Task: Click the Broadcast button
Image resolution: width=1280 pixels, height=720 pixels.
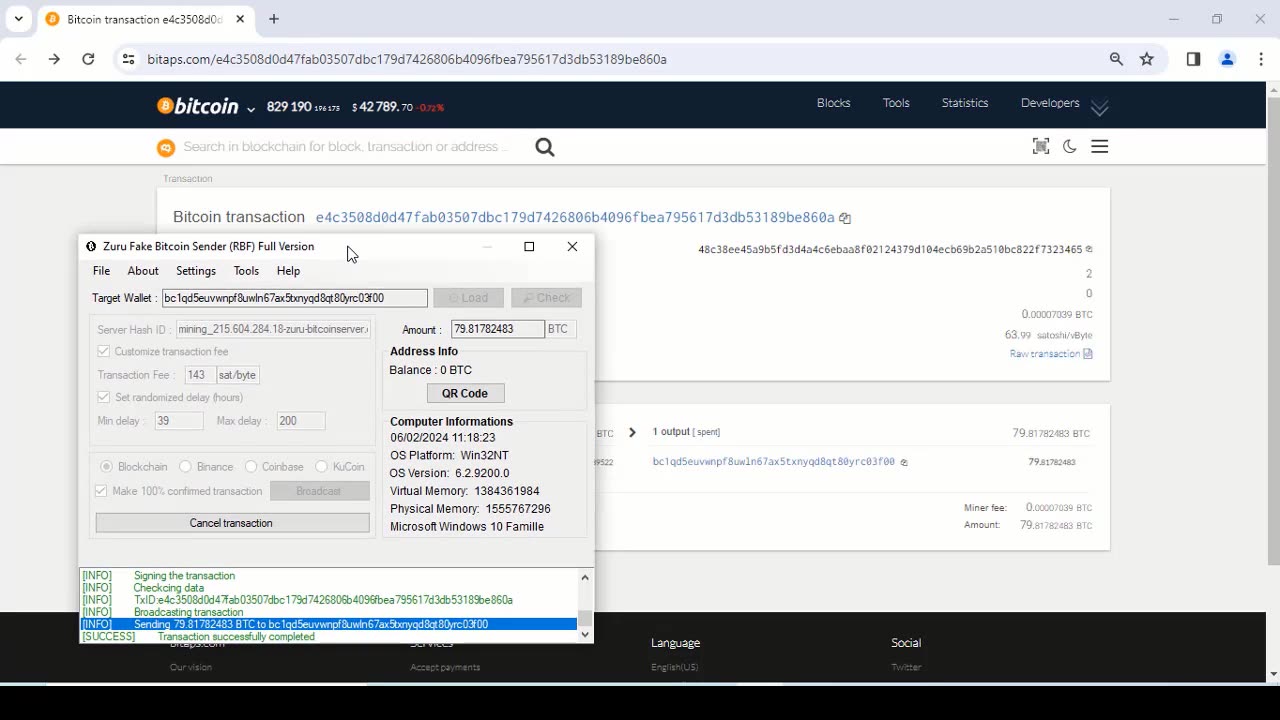Action: tap(319, 491)
